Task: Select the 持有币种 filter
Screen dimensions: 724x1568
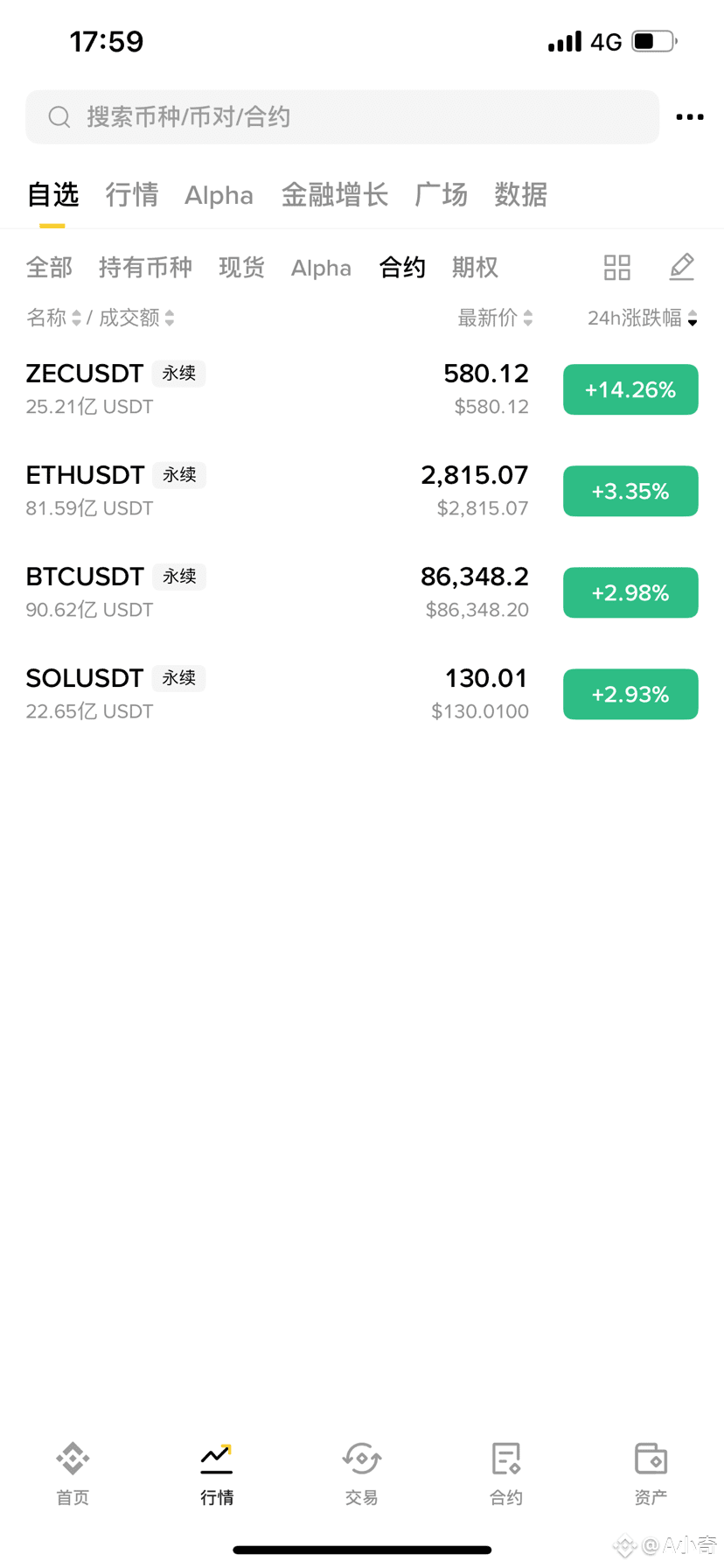Action: (145, 268)
